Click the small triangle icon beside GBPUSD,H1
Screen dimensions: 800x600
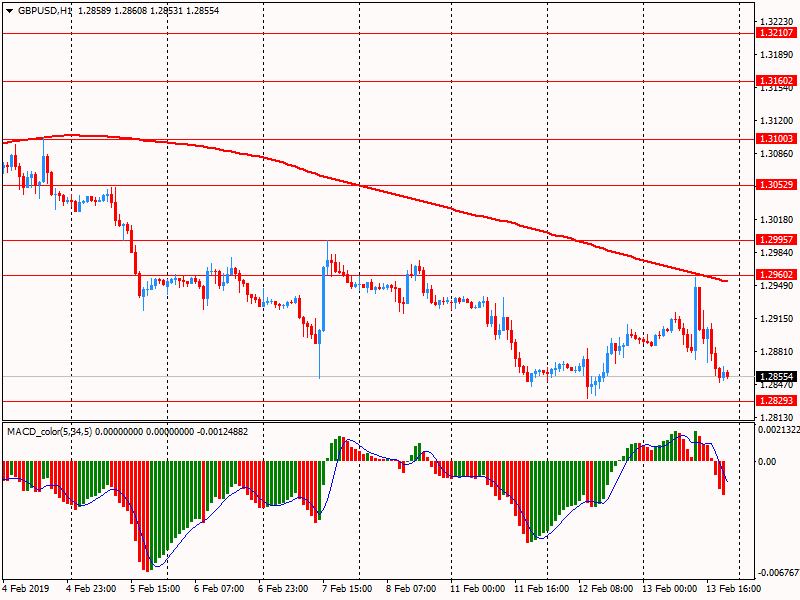pyautogui.click(x=9, y=10)
